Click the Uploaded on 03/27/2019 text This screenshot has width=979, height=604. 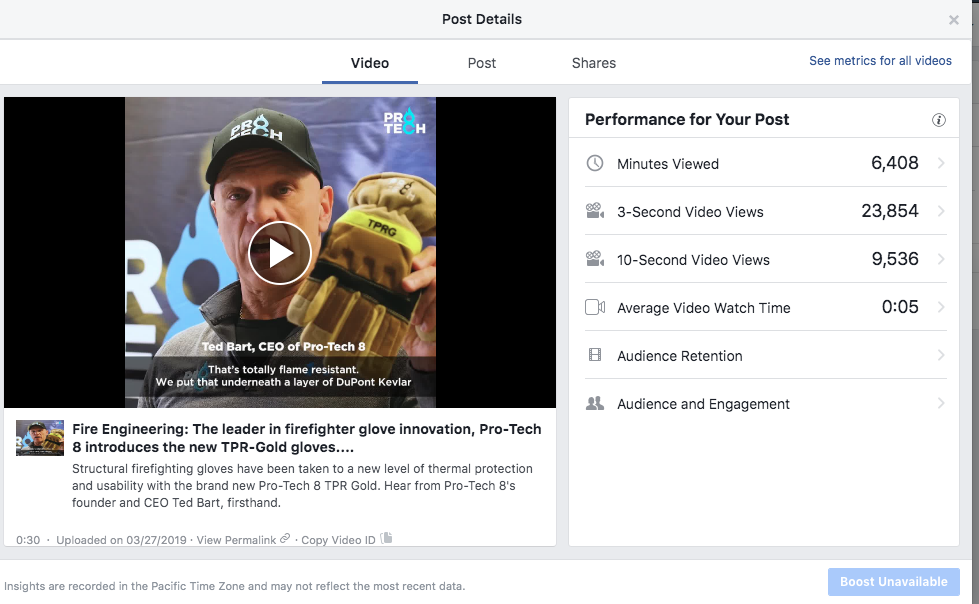coord(121,540)
